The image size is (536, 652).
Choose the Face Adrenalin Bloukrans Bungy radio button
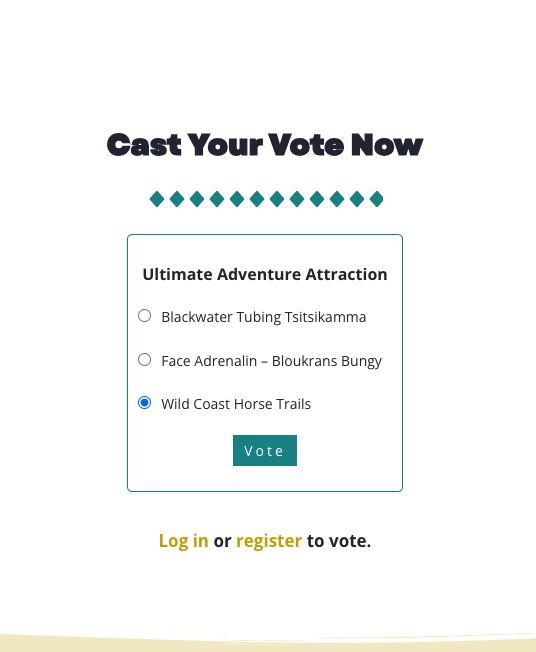click(x=144, y=360)
